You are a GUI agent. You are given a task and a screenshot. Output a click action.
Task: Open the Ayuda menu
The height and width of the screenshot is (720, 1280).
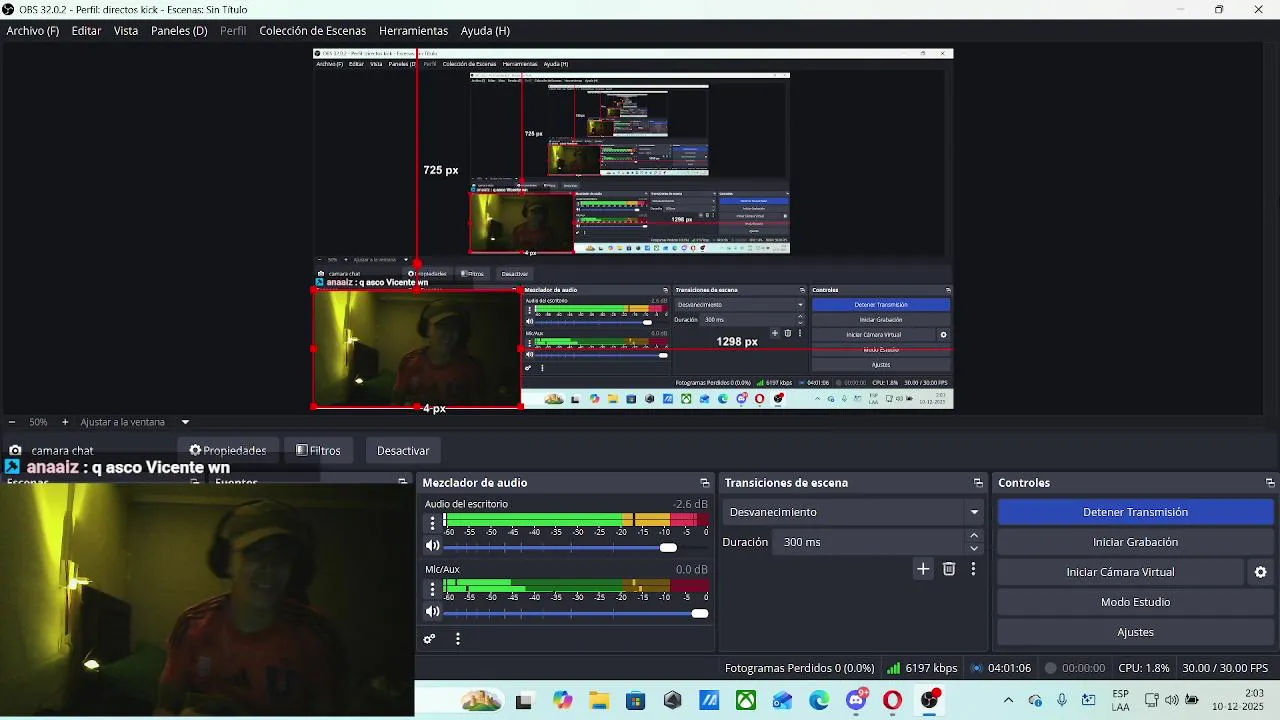pos(485,31)
